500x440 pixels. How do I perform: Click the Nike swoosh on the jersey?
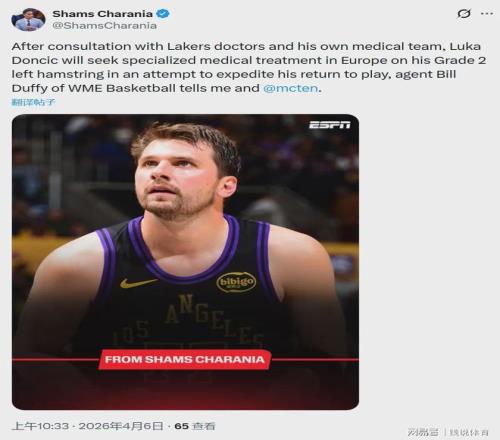pyautogui.click(x=138, y=283)
